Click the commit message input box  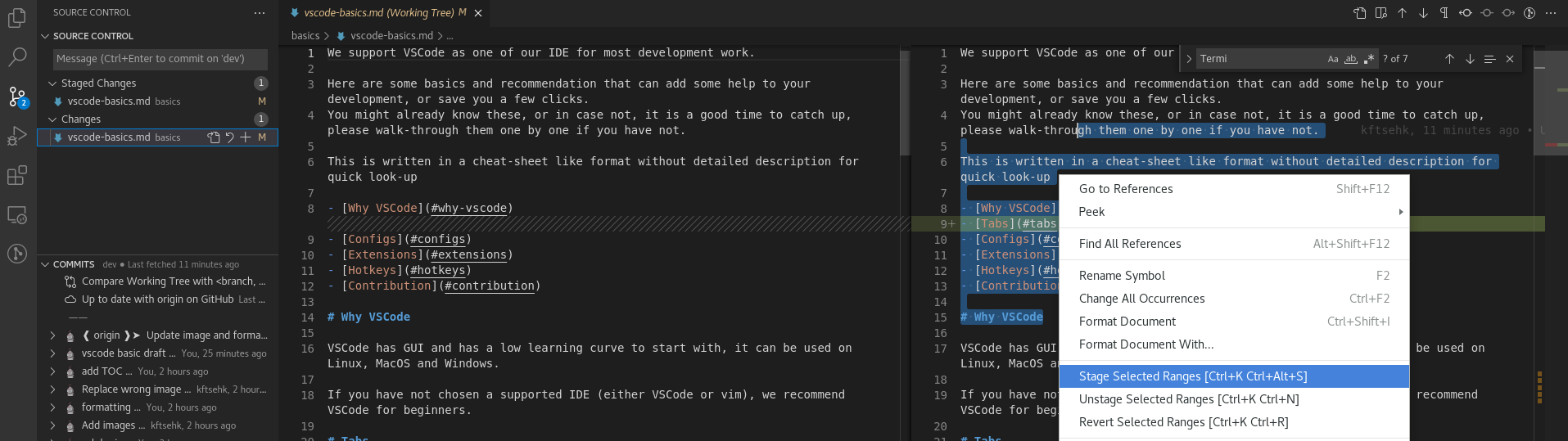(160, 59)
